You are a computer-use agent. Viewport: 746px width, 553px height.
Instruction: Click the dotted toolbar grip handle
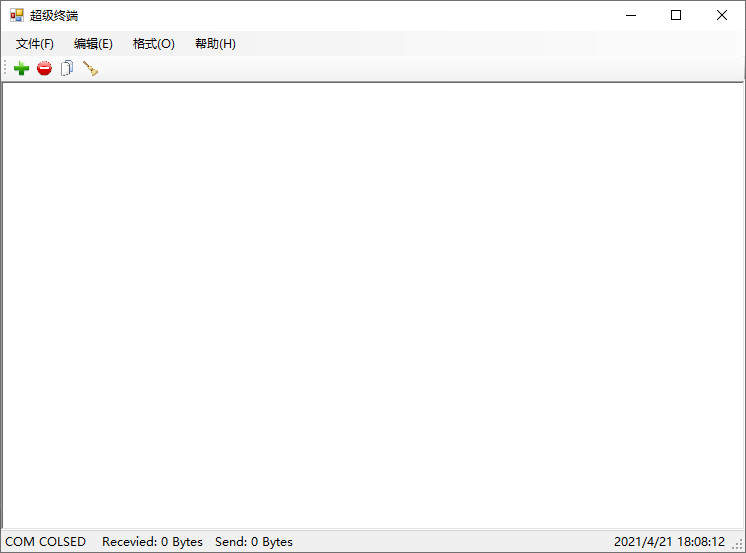[x=6, y=69]
